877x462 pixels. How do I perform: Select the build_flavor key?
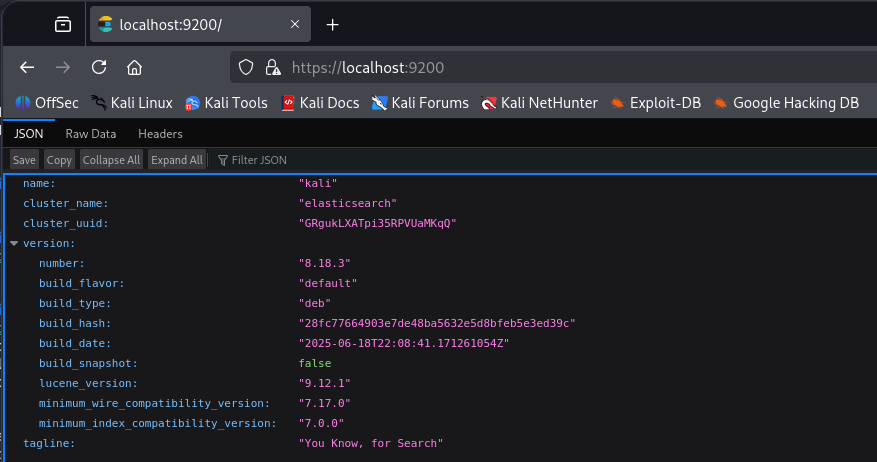82,284
